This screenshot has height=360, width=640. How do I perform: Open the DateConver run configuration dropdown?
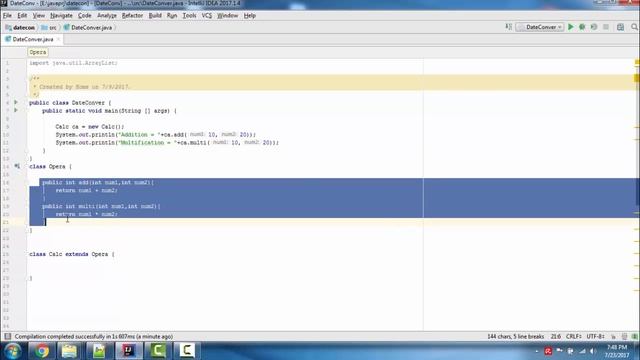[540, 27]
